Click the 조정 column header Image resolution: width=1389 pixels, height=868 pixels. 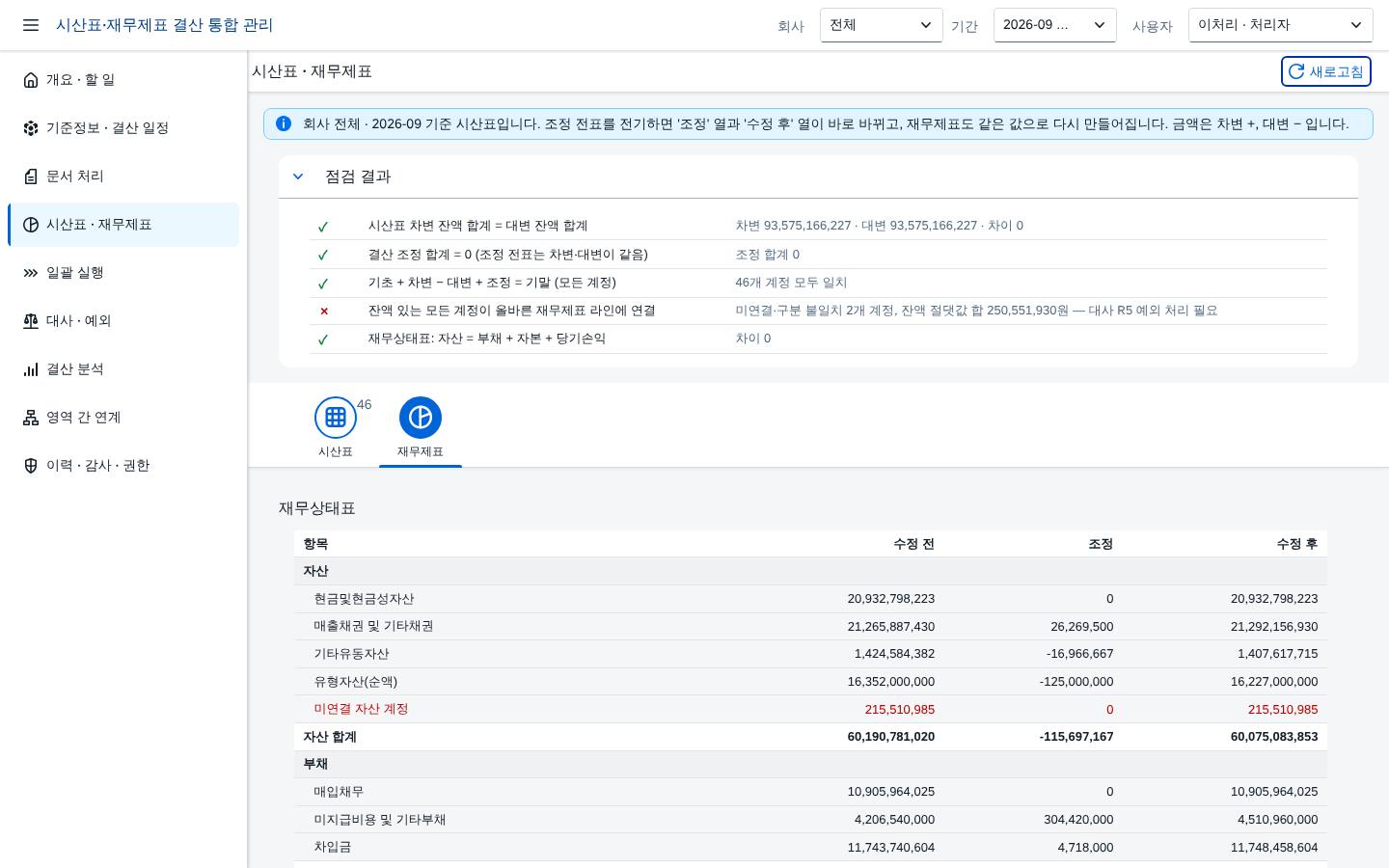pos(1101,544)
